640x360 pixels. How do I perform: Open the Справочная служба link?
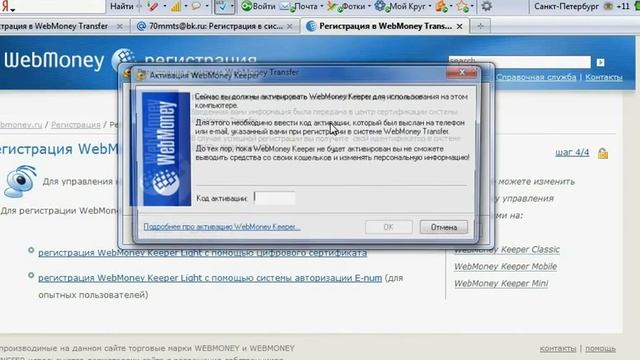536,77
